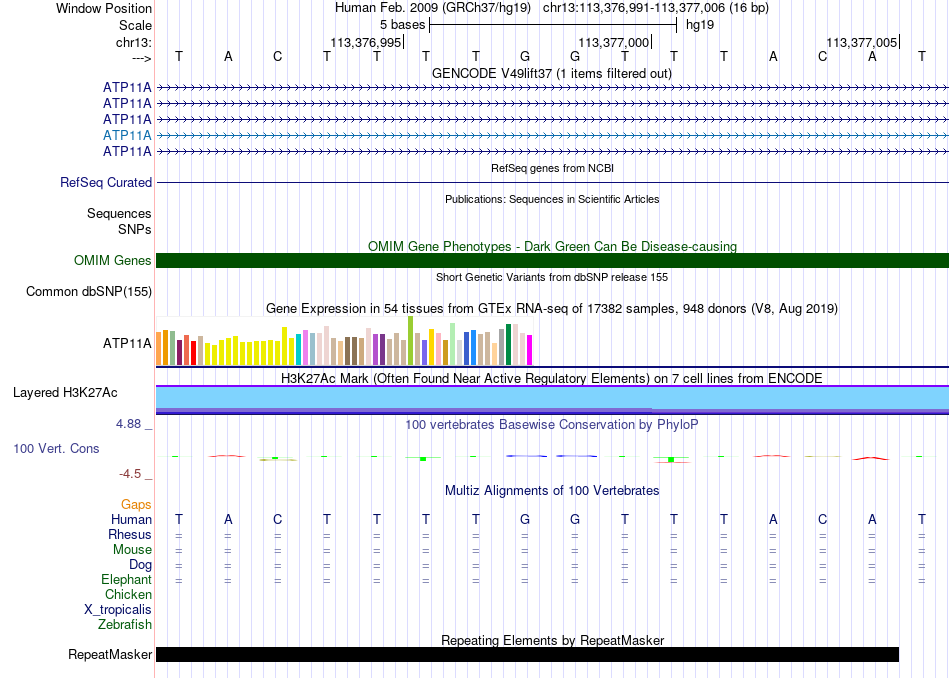Select the OMIM Genes track label
Viewport: 950px width, 678px height.
click(113, 261)
